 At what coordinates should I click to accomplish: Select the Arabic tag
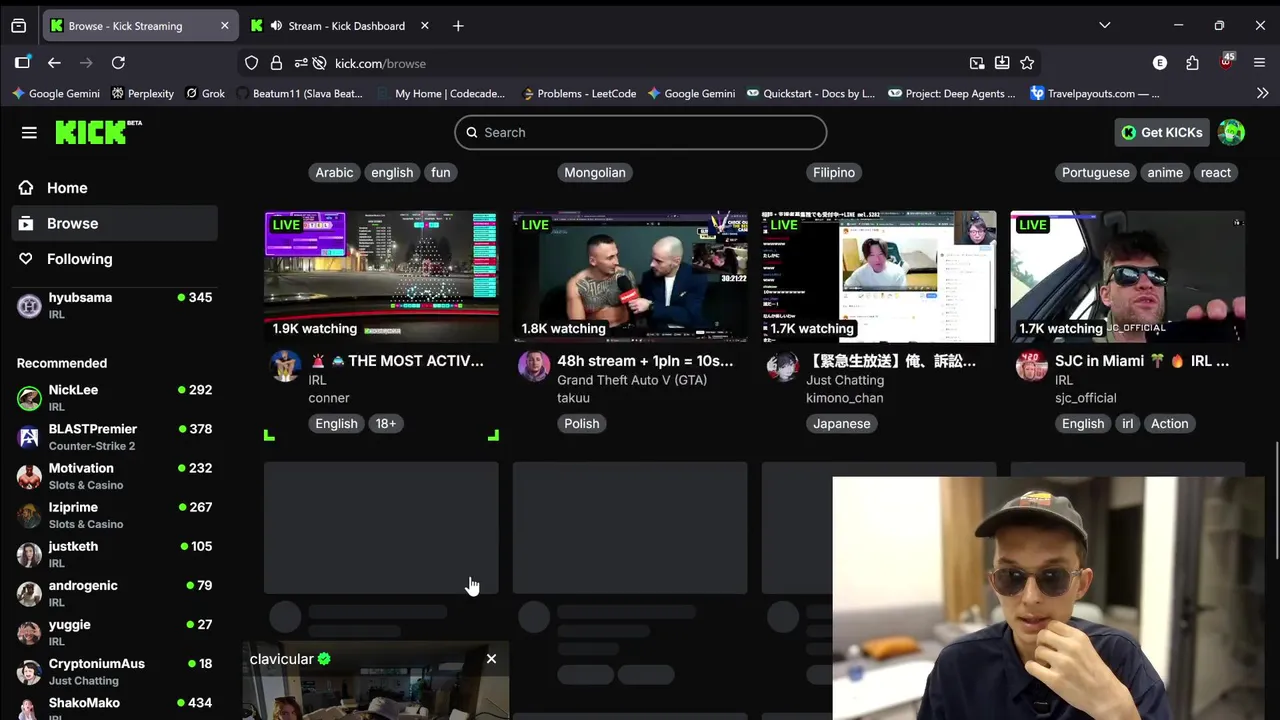coord(334,172)
